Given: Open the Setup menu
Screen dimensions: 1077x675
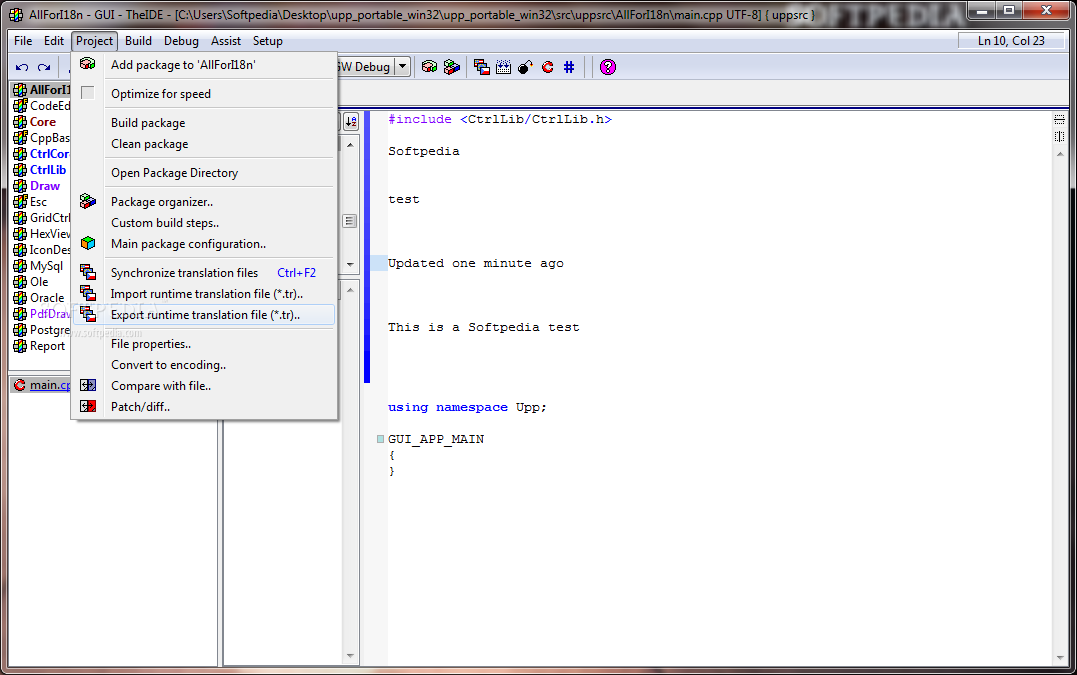Looking at the screenshot, I should pyautogui.click(x=267, y=41).
